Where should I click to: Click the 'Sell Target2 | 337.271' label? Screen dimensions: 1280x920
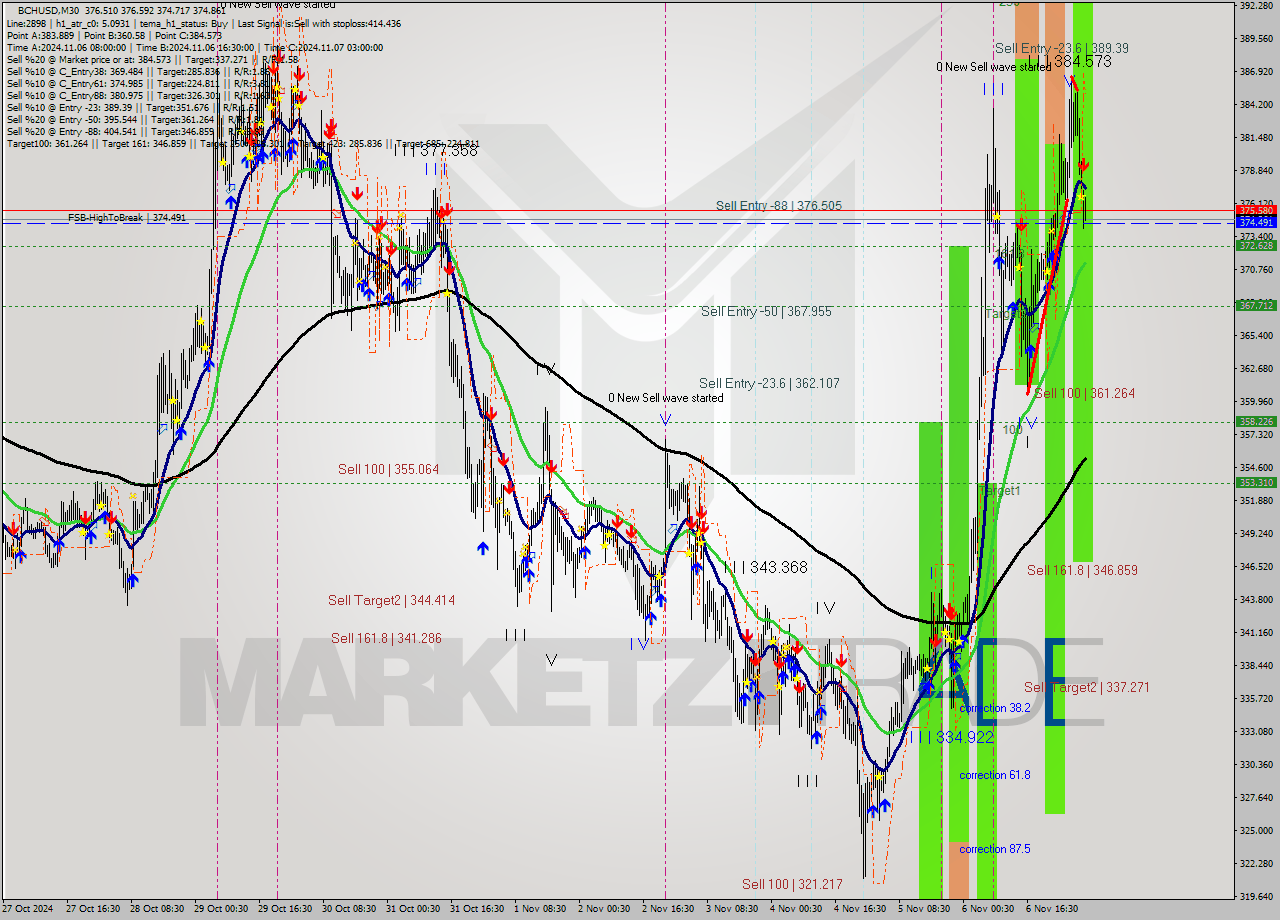click(x=1086, y=688)
